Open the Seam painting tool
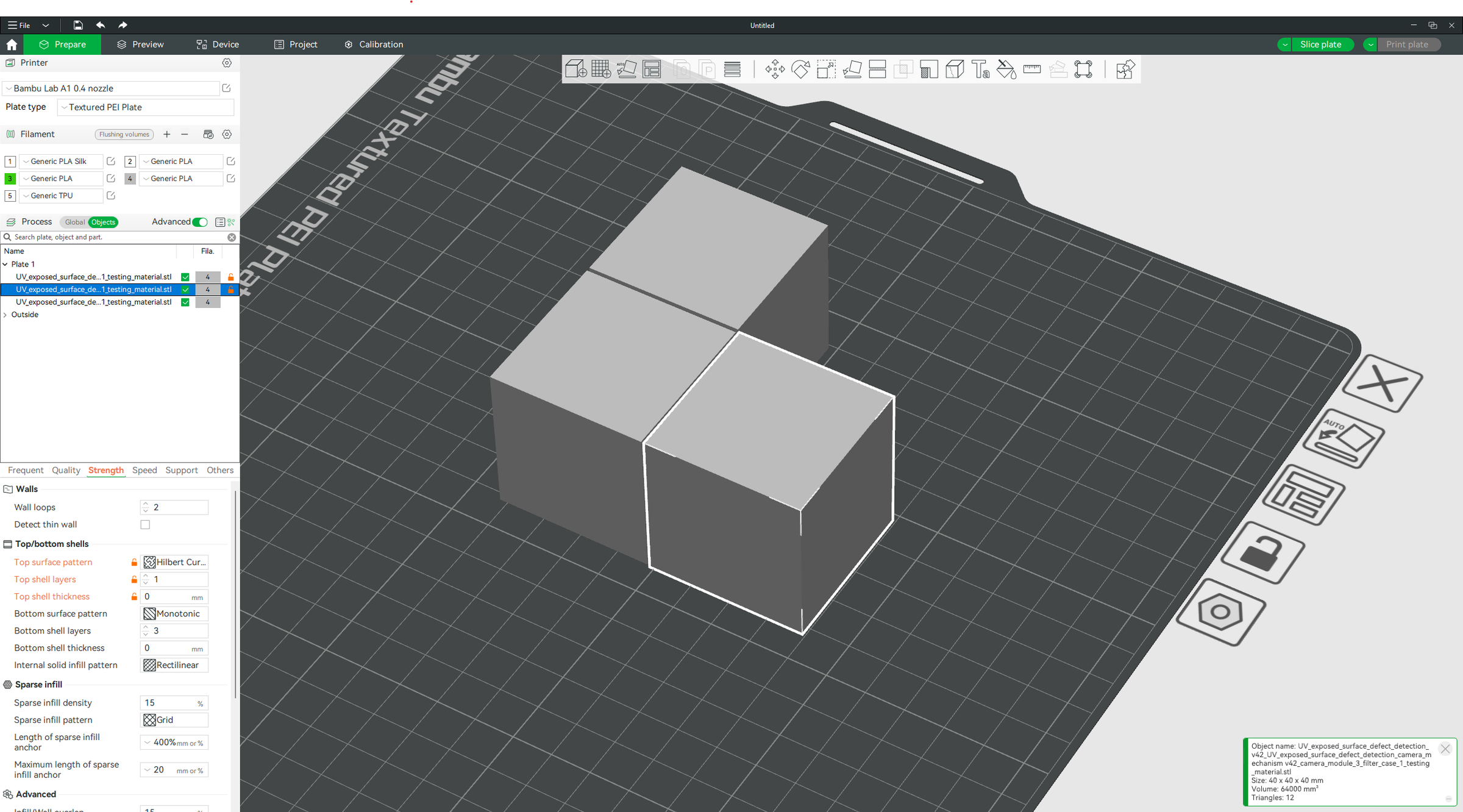1463x812 pixels. (955, 69)
